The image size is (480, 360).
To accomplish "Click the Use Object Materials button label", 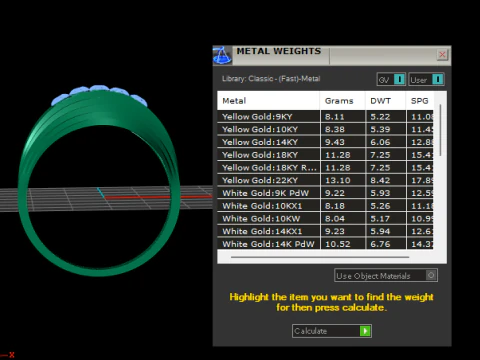I will tap(373, 276).
